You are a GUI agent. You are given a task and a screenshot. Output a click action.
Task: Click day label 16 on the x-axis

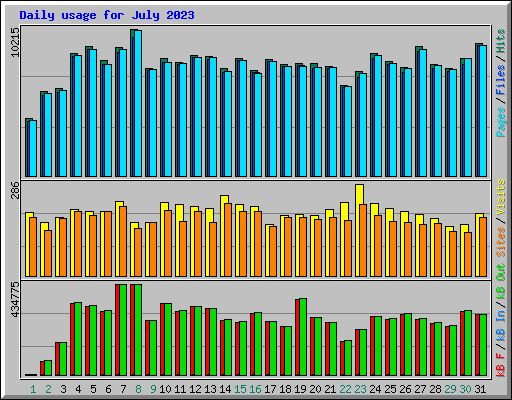(x=255, y=389)
